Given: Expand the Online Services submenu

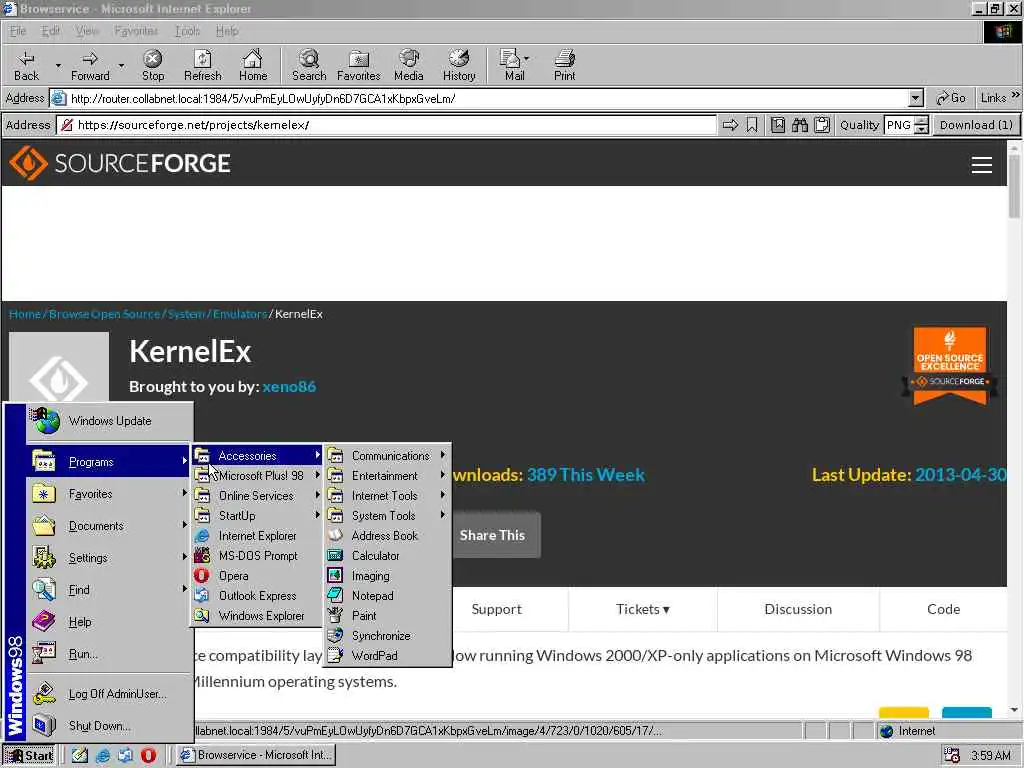Looking at the screenshot, I should point(257,496).
